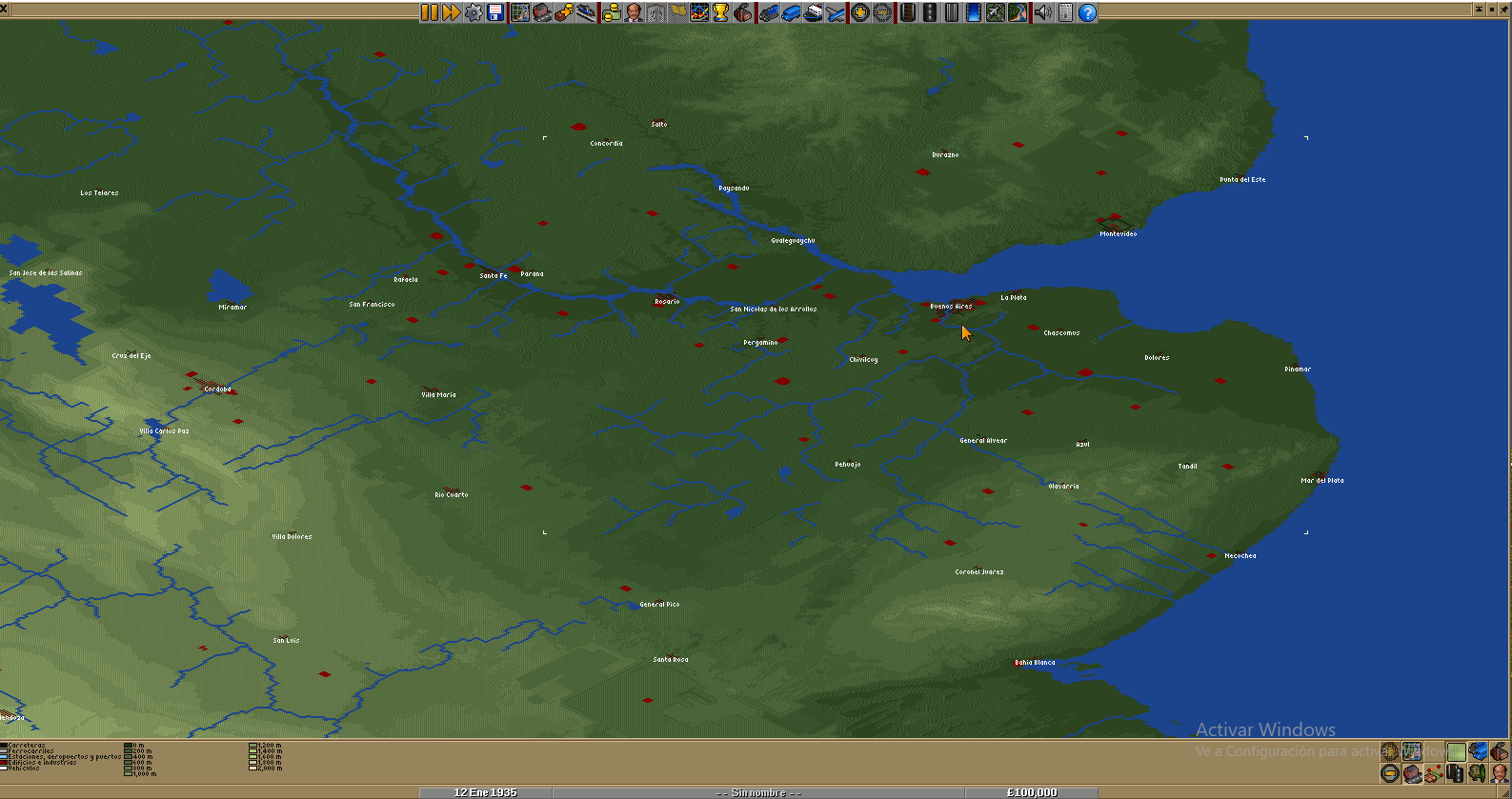The image size is (1512, 799).
Task: Show the list of company aircraft
Action: coord(835,12)
